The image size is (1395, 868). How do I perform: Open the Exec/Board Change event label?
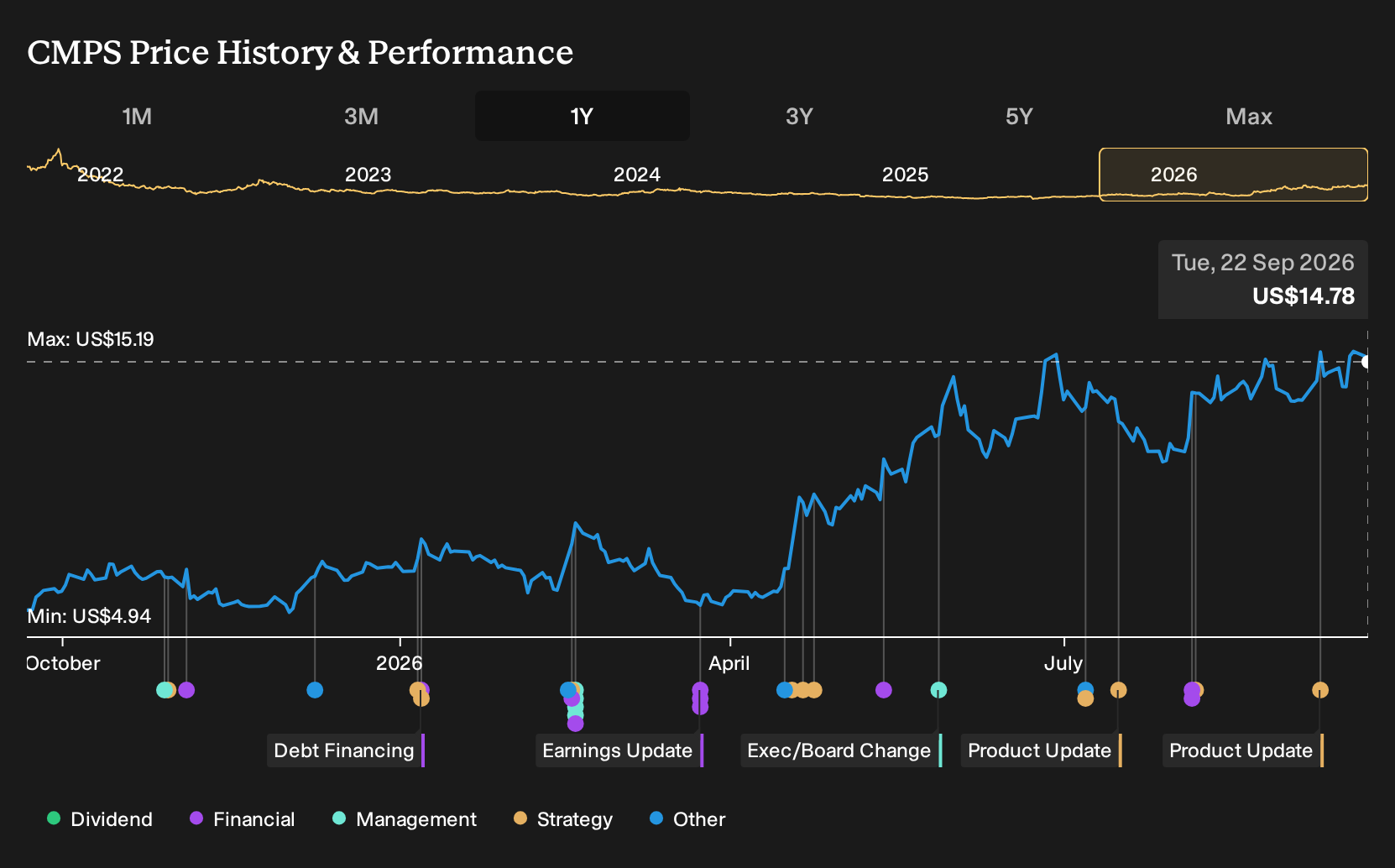click(841, 750)
